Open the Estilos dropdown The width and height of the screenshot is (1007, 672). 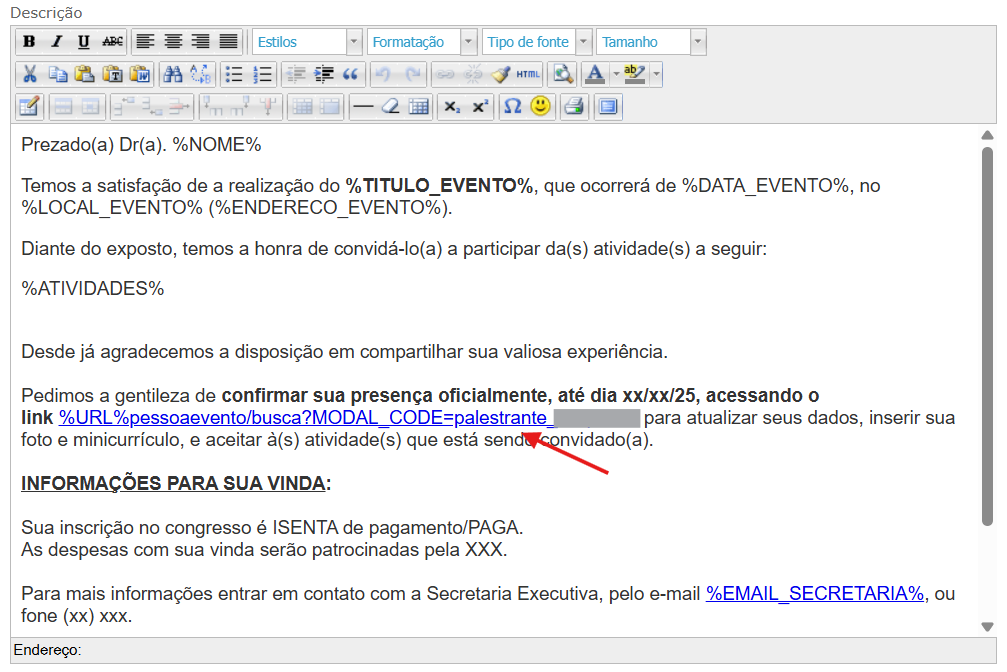(x=307, y=42)
